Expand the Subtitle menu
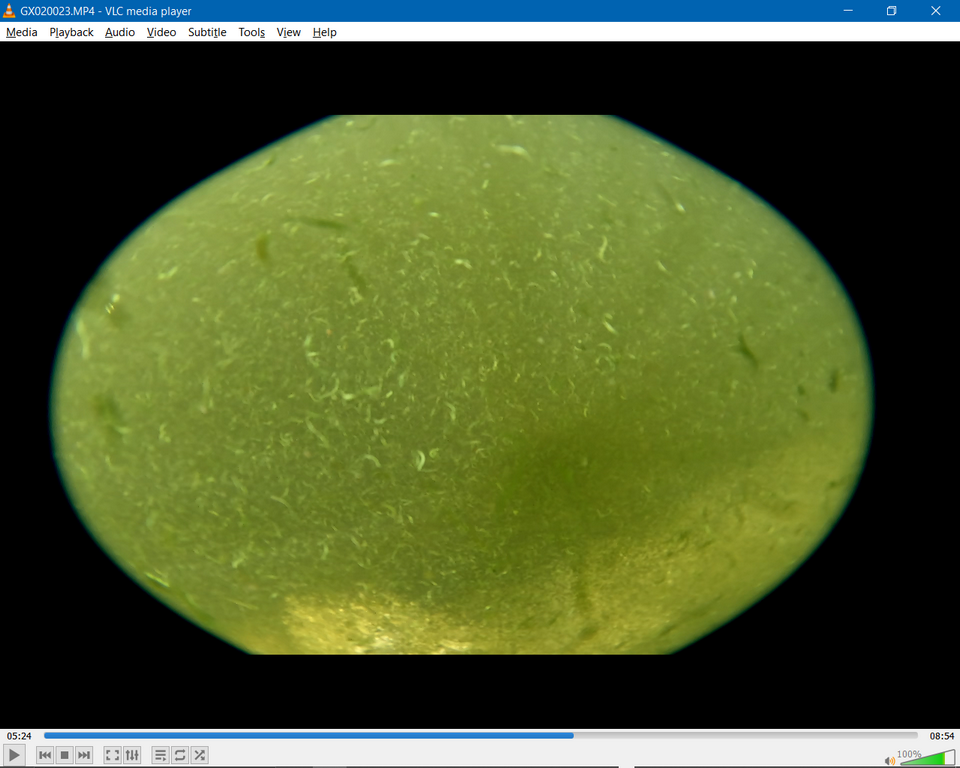 tap(207, 32)
